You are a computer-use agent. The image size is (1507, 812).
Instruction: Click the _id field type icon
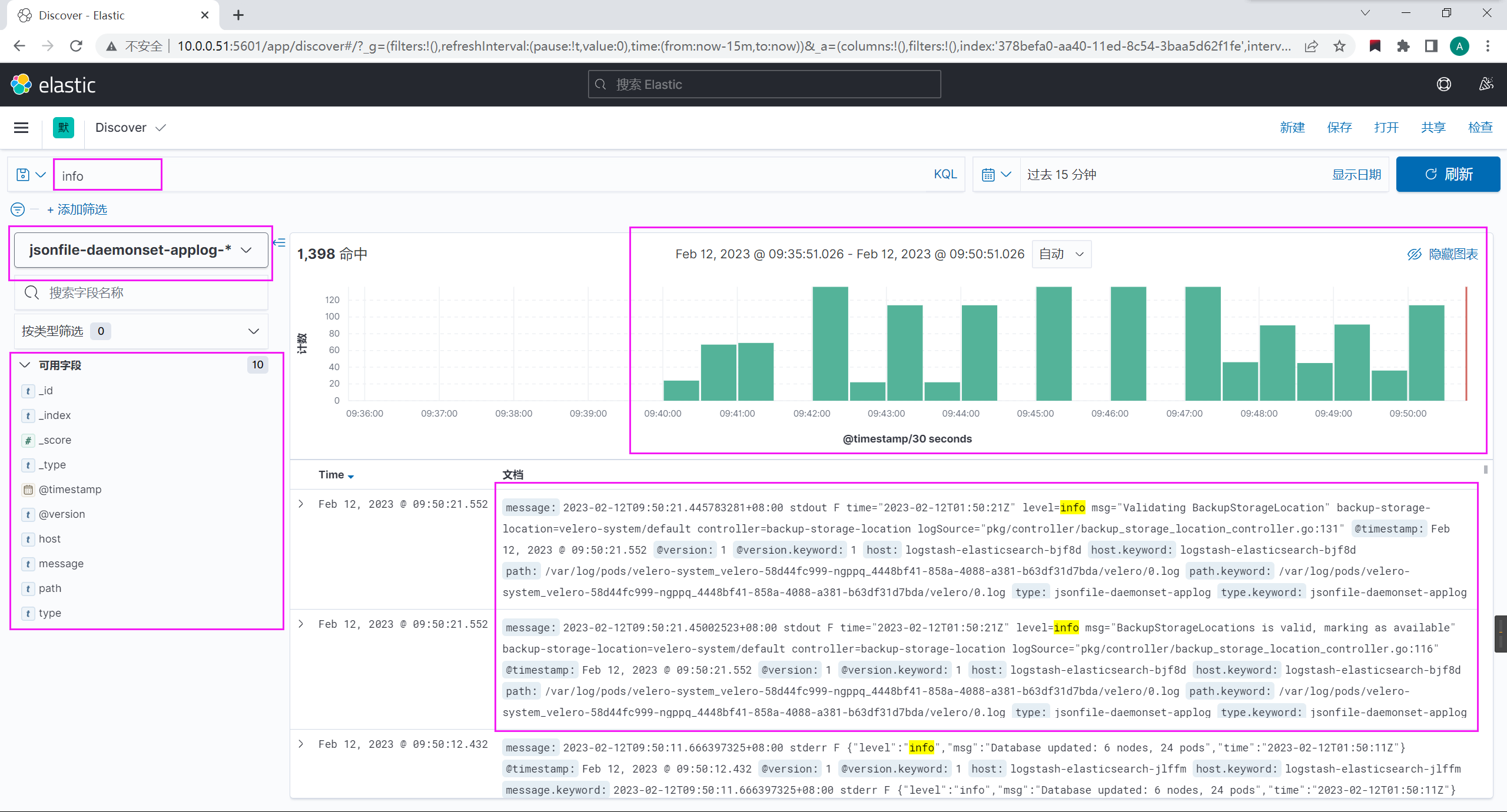[28, 391]
